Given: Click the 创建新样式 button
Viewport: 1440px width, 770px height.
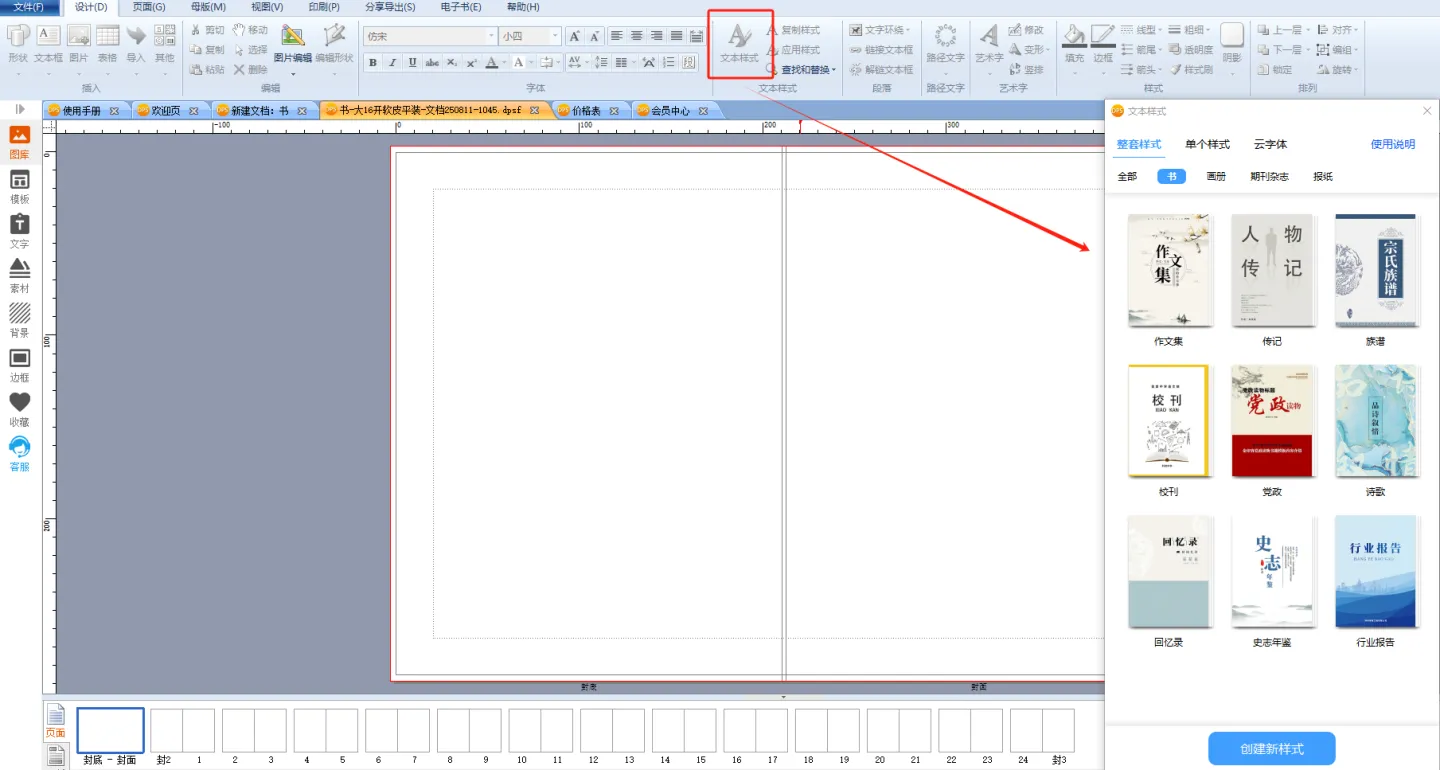Looking at the screenshot, I should click(1271, 749).
